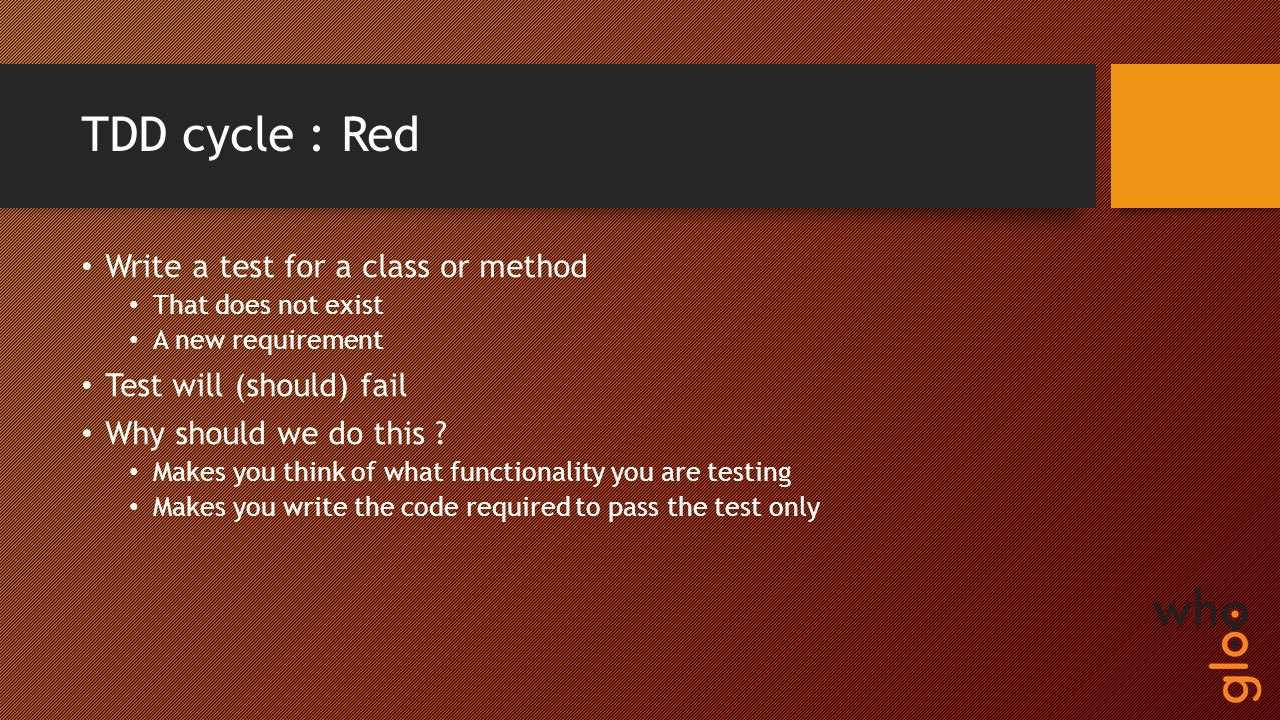The height and width of the screenshot is (720, 1280).
Task: Click the bullet before 'Test will (should) fail'
Action: (87, 386)
